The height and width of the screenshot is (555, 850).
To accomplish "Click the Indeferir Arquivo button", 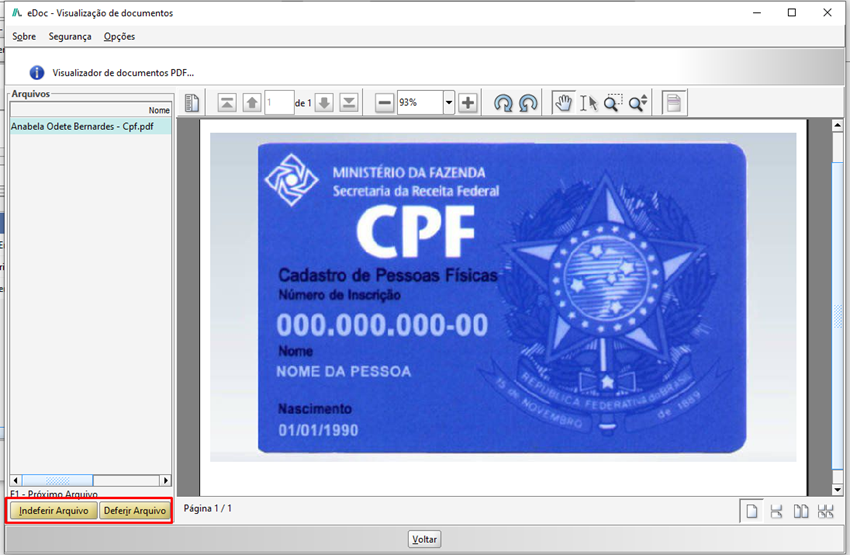I will (x=54, y=511).
